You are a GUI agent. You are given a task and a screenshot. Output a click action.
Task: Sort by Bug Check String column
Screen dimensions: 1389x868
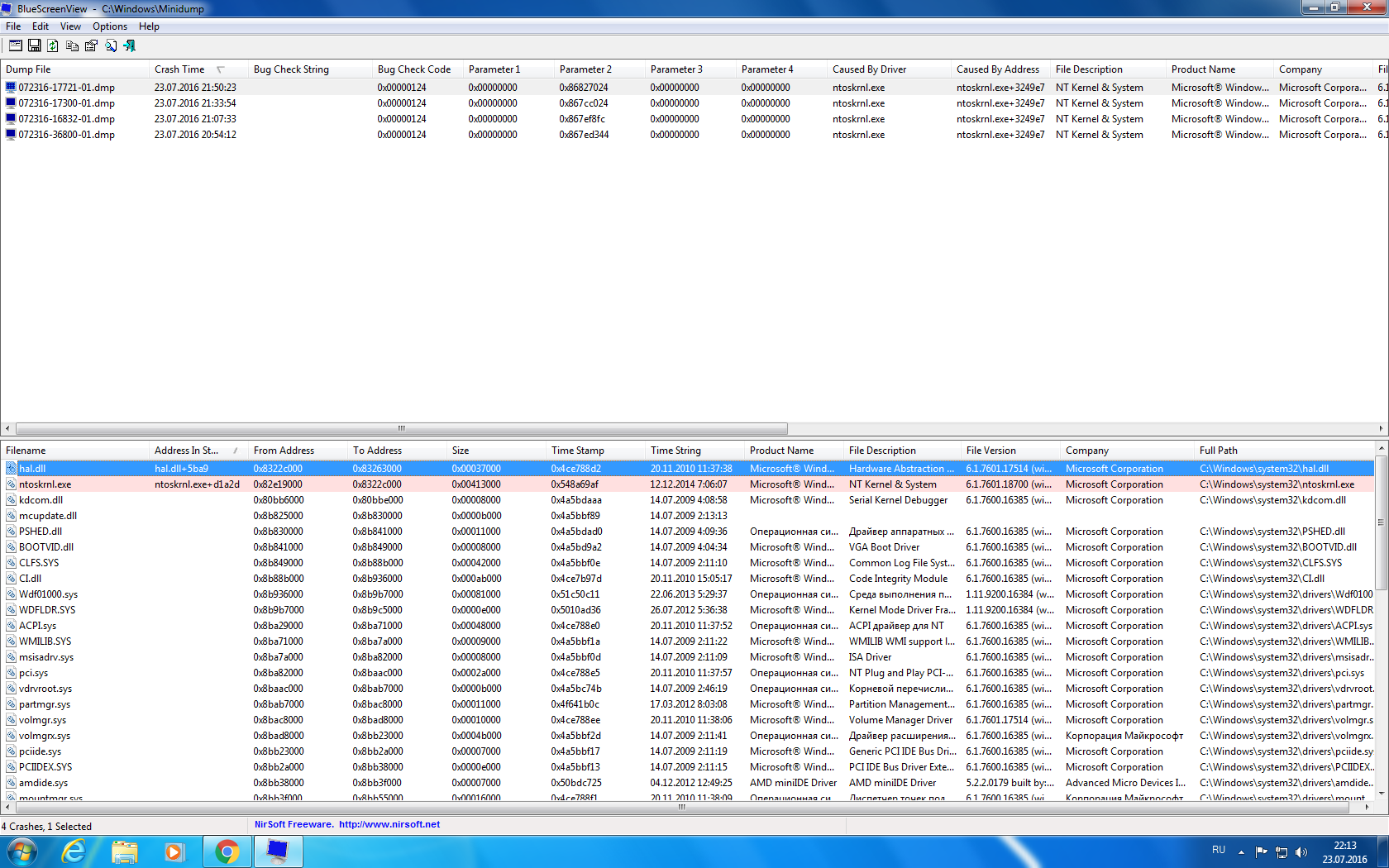click(310, 69)
